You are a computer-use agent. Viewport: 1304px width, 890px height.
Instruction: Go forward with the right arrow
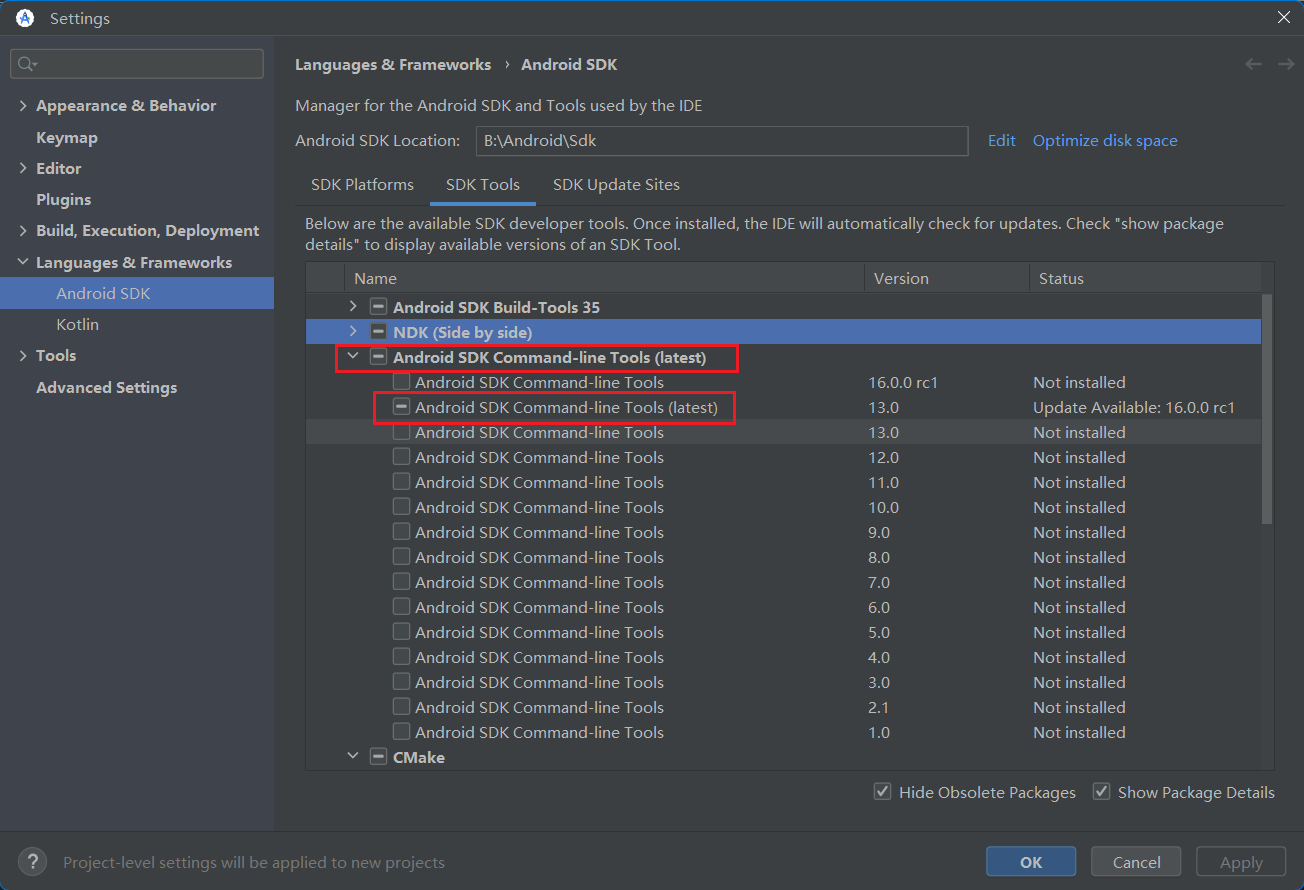click(1286, 64)
